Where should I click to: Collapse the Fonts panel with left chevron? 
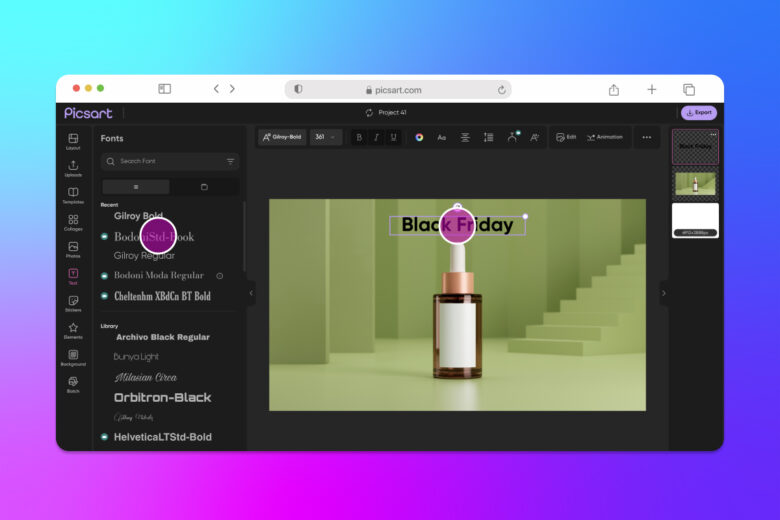(x=251, y=293)
